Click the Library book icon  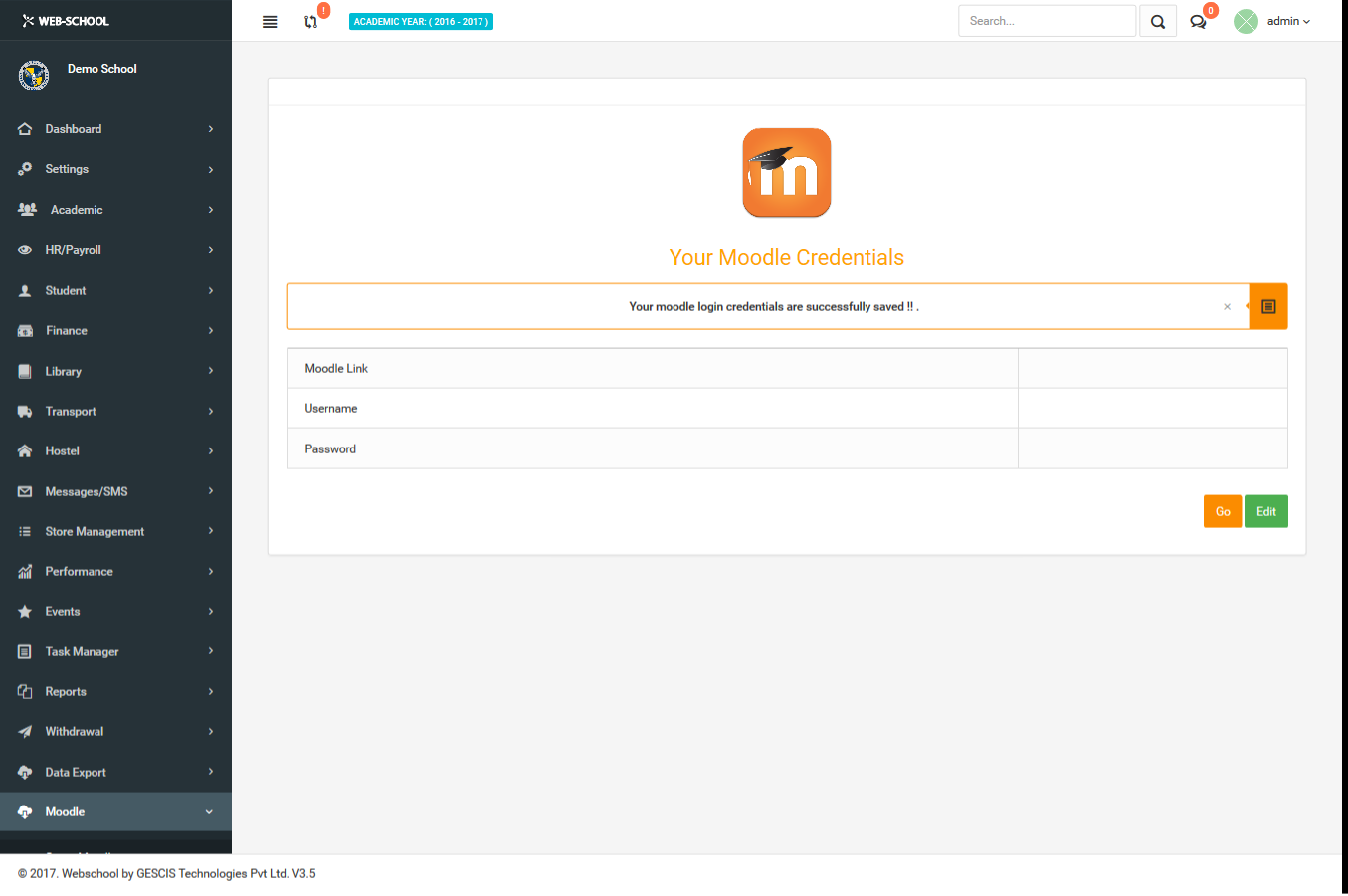tap(25, 372)
